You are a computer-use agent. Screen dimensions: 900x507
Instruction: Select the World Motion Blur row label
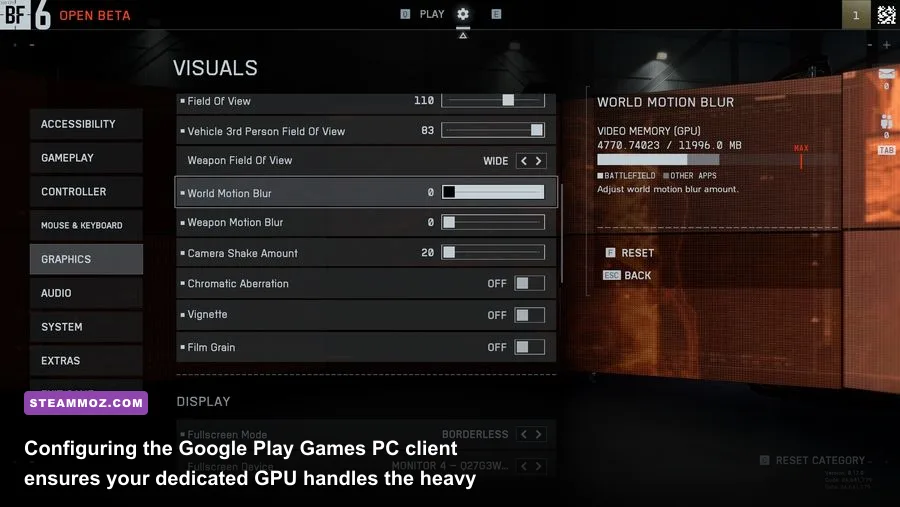[229, 193]
